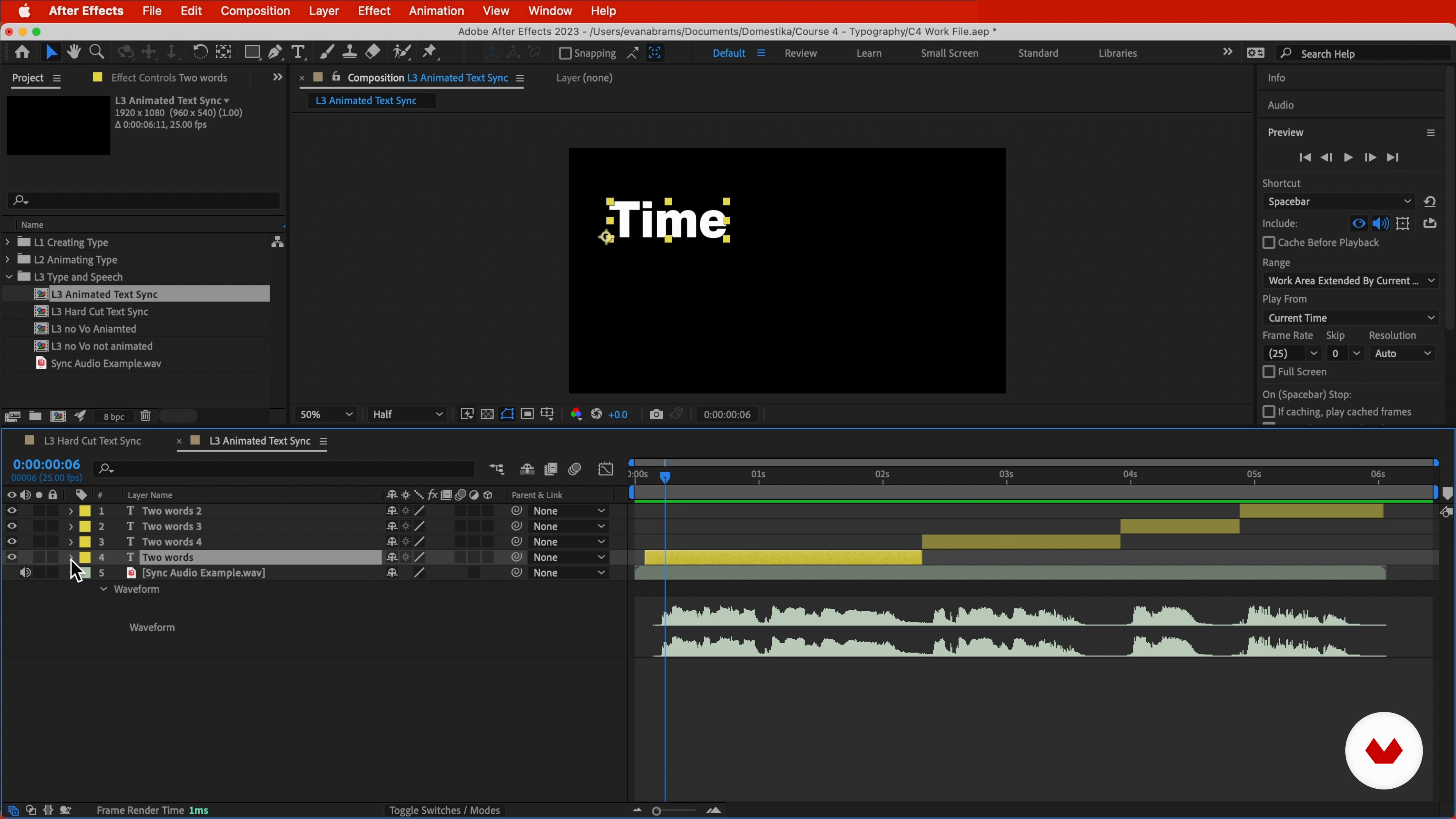This screenshot has width=1456, height=819.
Task: Expand the L1 Creating Type folder
Action: point(7,242)
